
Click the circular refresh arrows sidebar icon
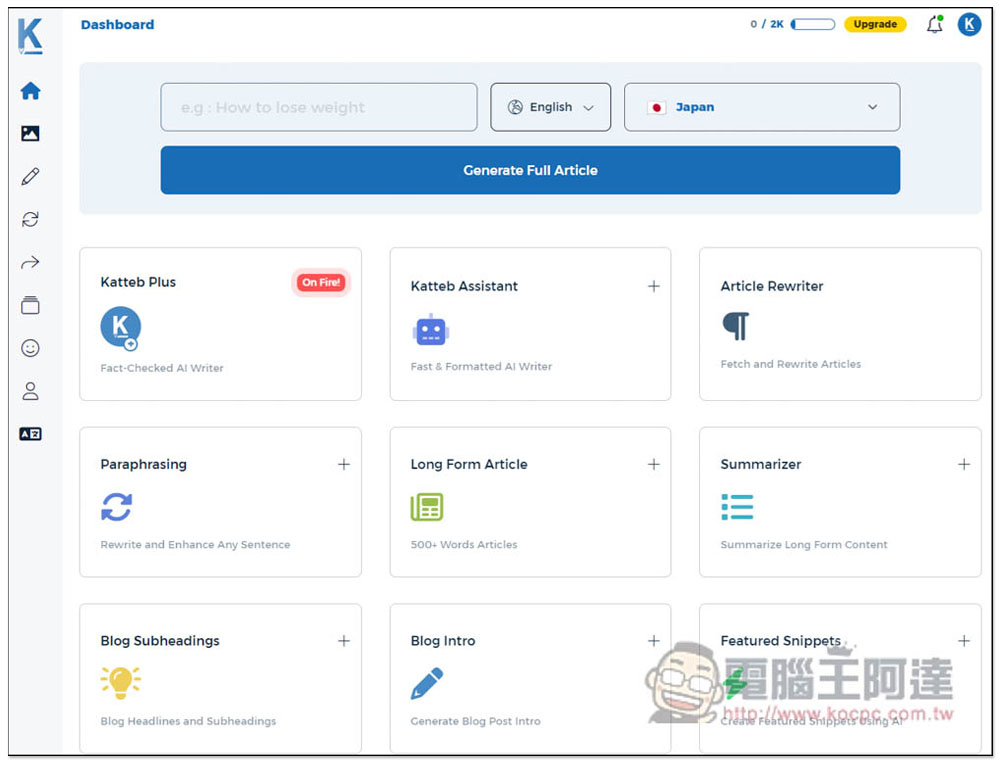pos(30,219)
